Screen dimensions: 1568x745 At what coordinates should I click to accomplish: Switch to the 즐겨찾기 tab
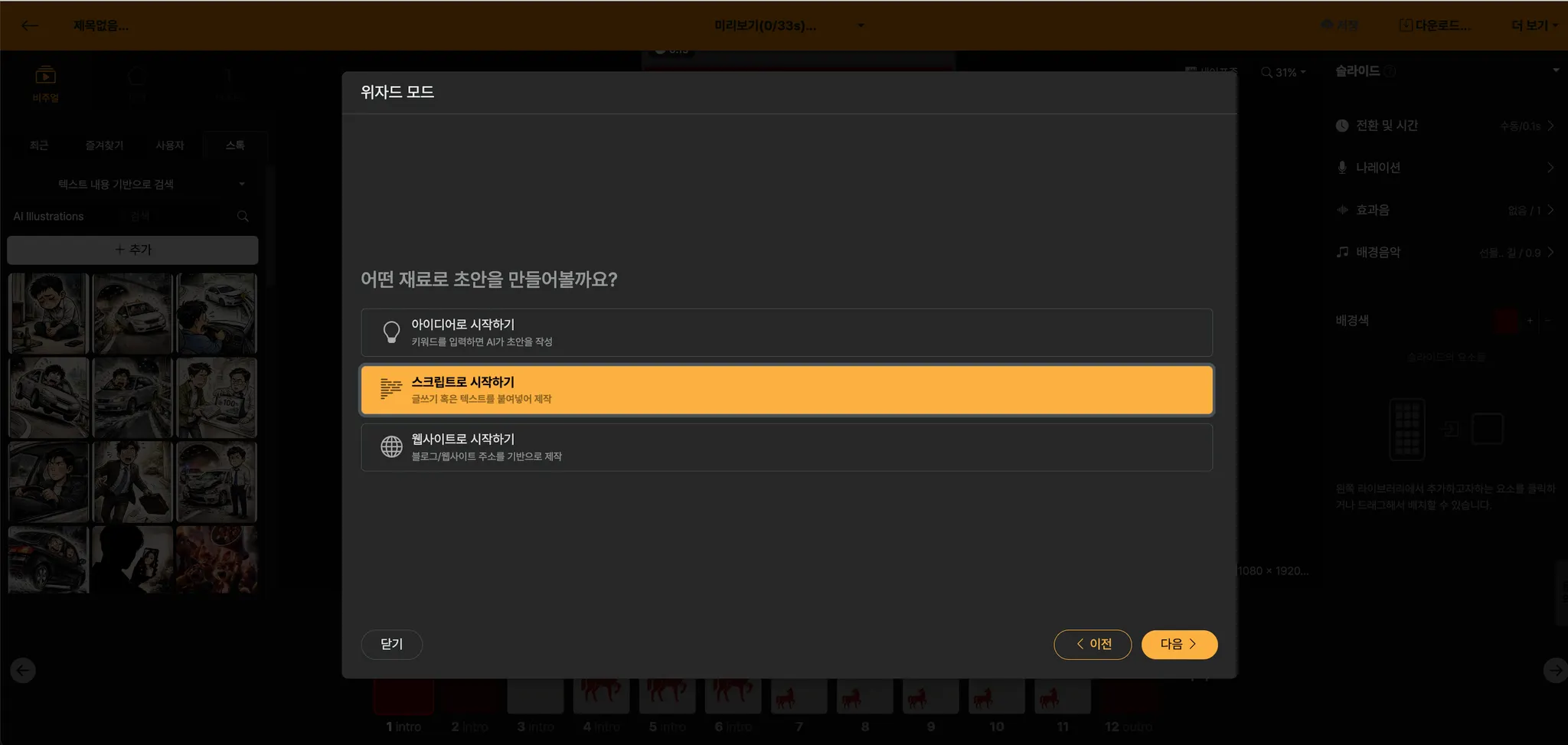point(104,145)
